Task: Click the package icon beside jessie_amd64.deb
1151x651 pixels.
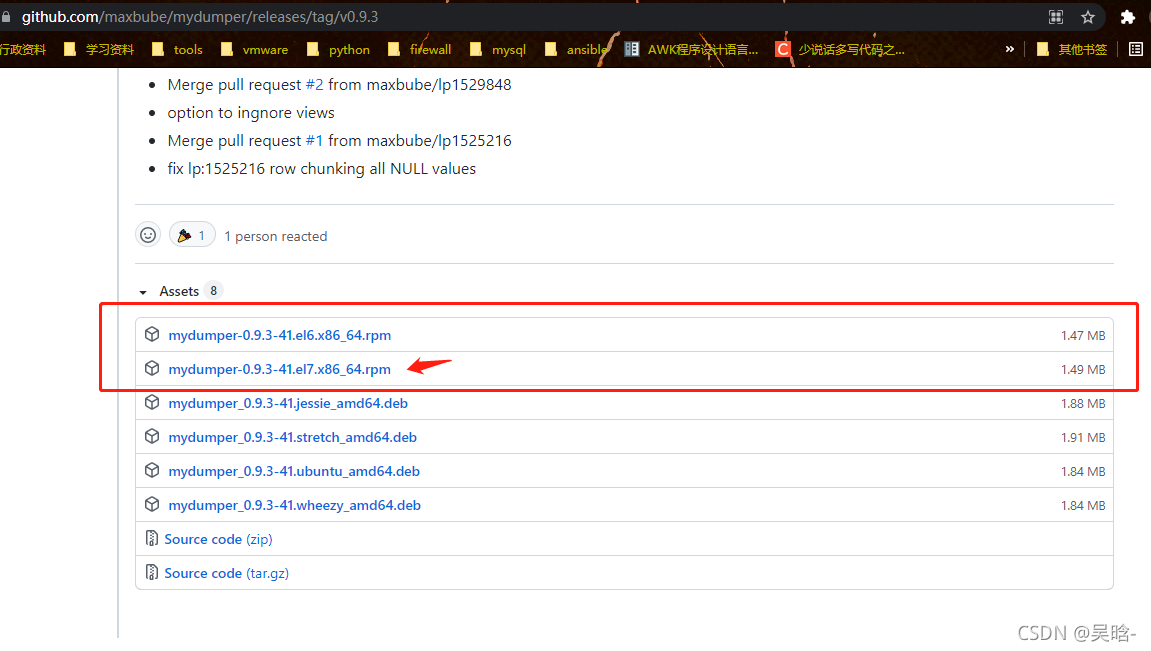Action: [x=152, y=402]
